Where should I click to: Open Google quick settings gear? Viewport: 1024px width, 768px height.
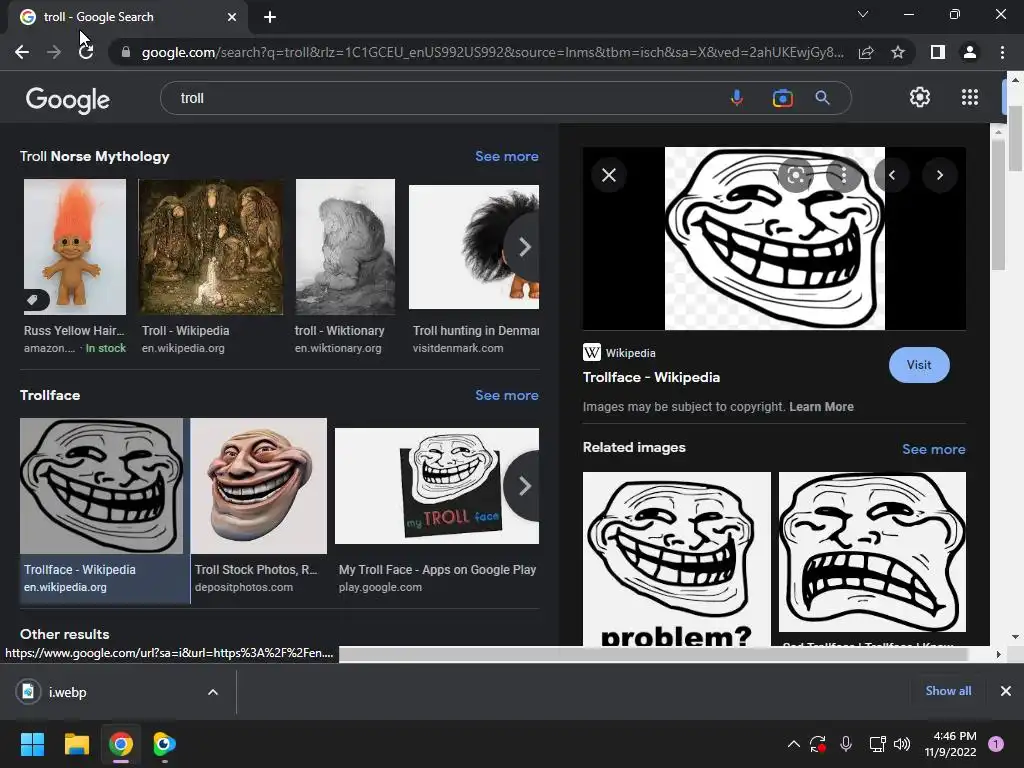pyautogui.click(x=920, y=97)
